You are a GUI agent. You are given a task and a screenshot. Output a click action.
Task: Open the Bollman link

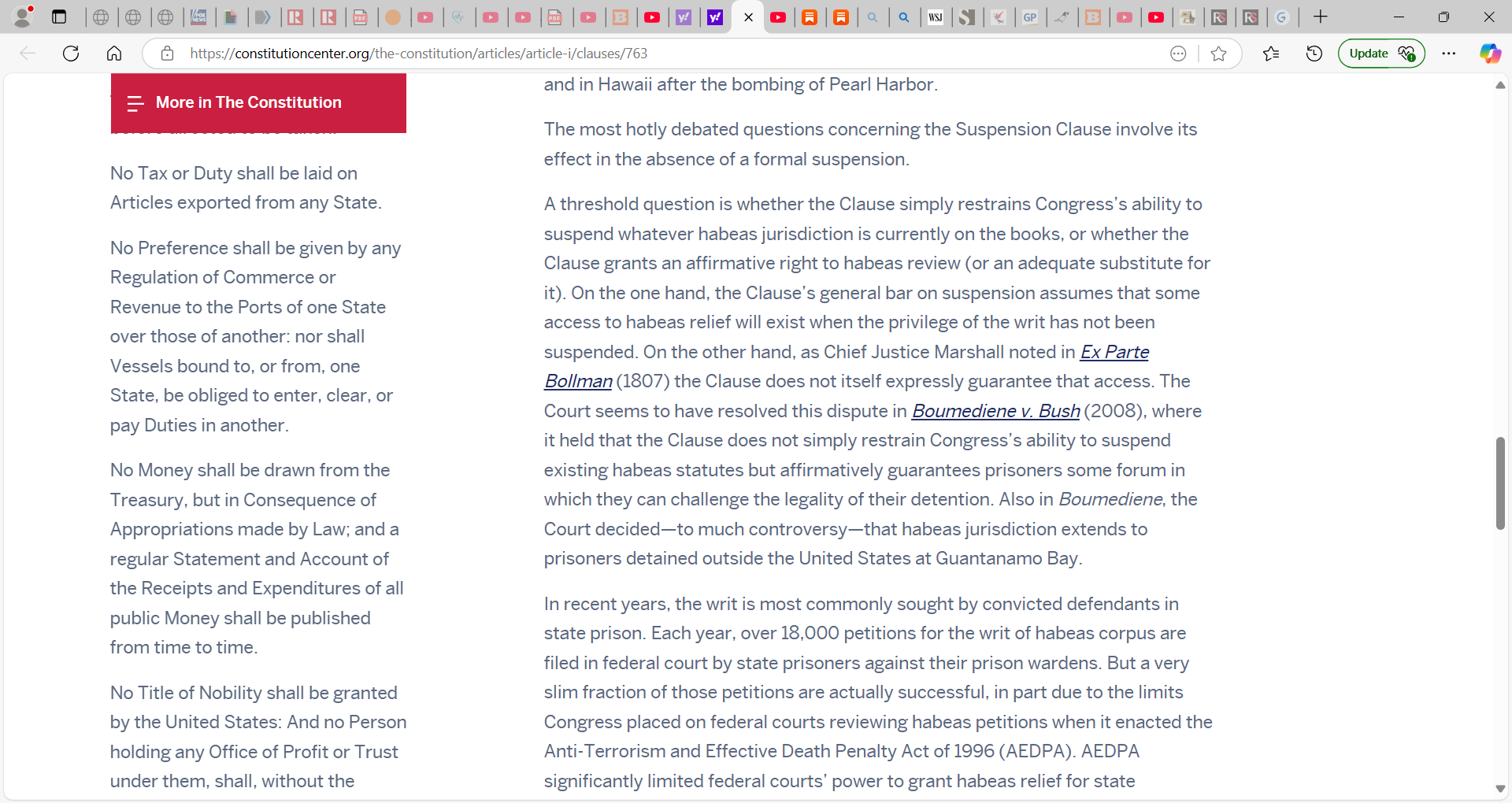click(x=578, y=382)
